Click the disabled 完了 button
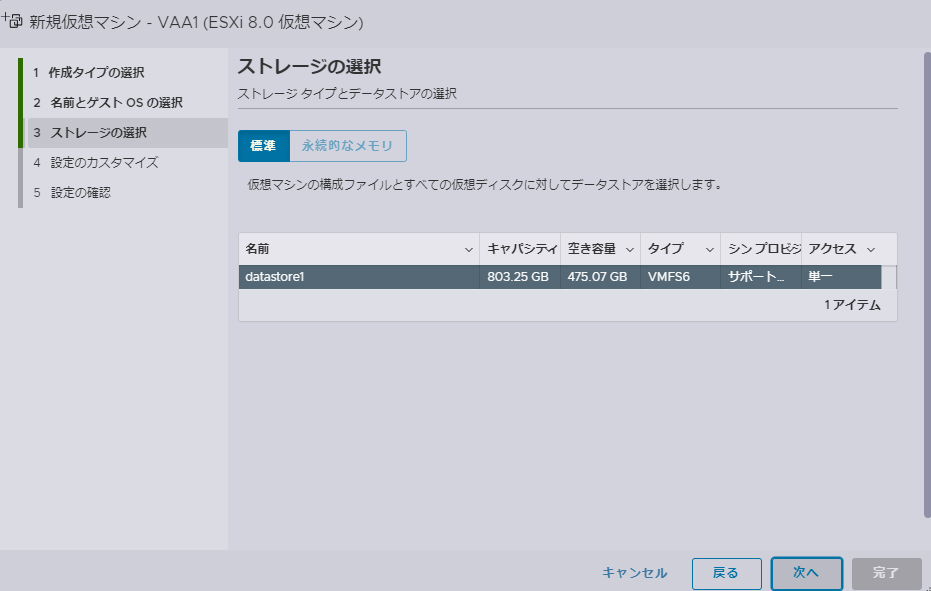This screenshot has width=931, height=591. 886,573
